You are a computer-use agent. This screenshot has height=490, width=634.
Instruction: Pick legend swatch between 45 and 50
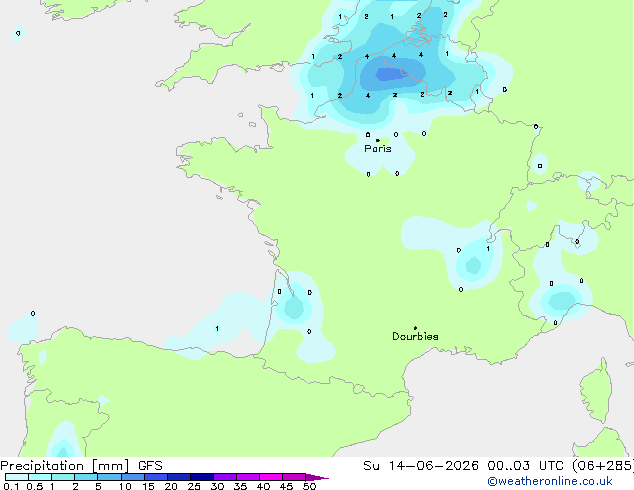294,477
